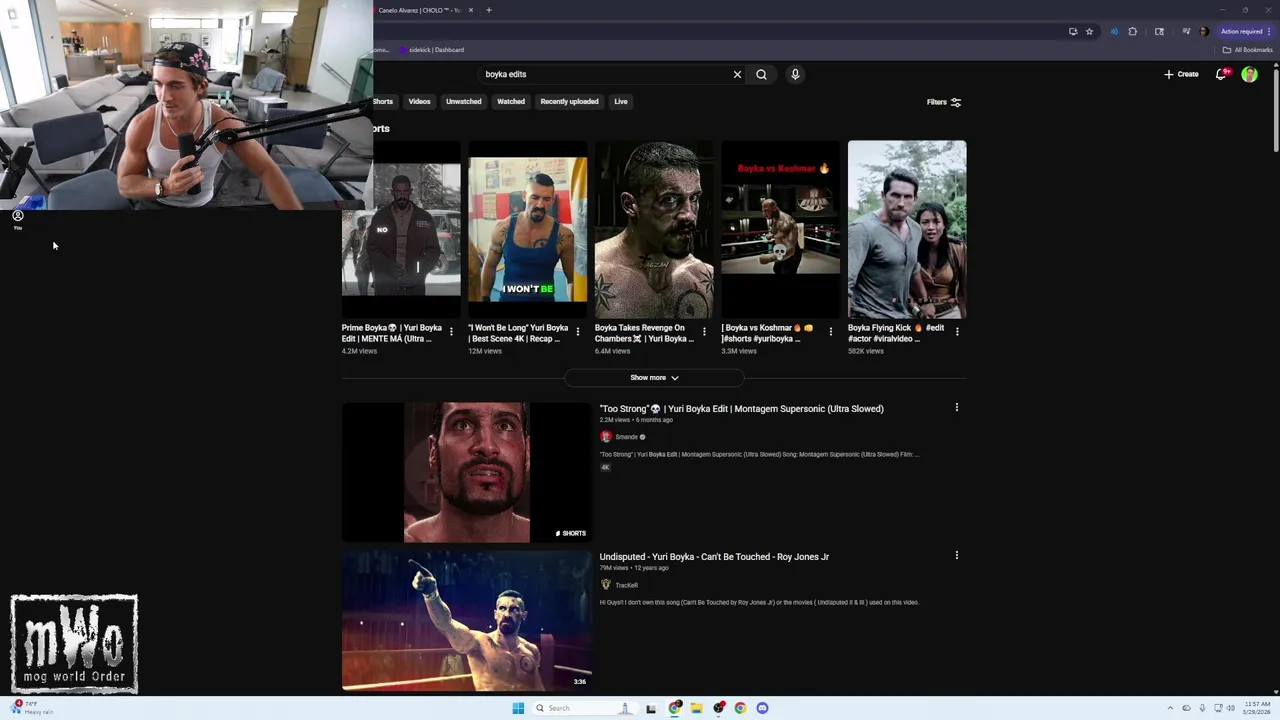
Task: Open the taskbar clock showing 11:57 AM
Action: (x=1257, y=708)
